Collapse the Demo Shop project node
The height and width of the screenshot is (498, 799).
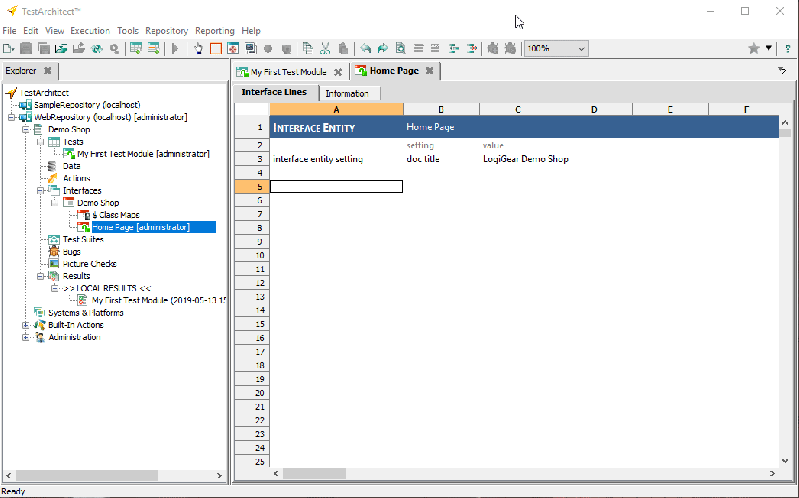point(25,129)
